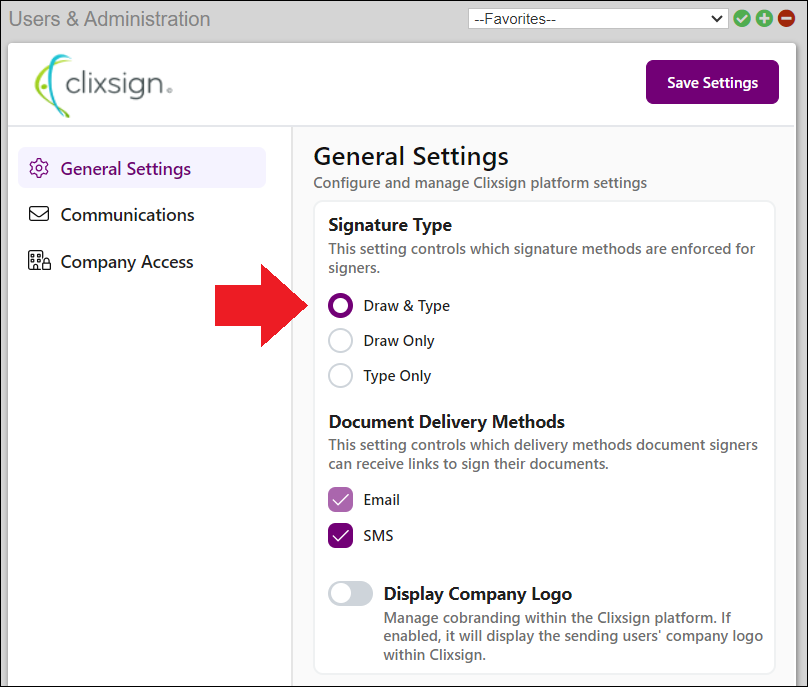The width and height of the screenshot is (808, 687).
Task: Click the Communications envelope icon
Action: click(39, 215)
